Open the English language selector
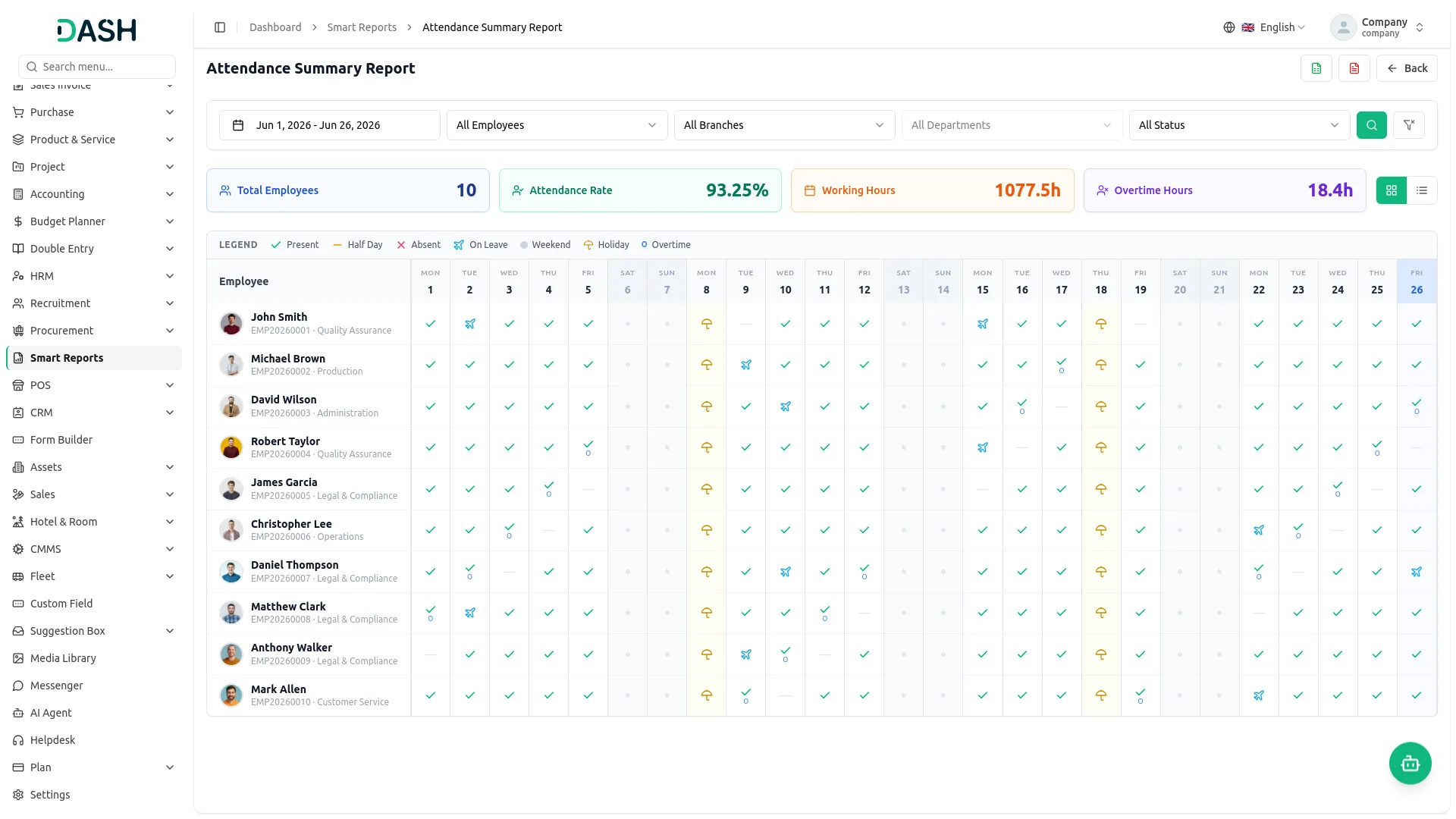The image size is (1456, 819). [x=1274, y=27]
